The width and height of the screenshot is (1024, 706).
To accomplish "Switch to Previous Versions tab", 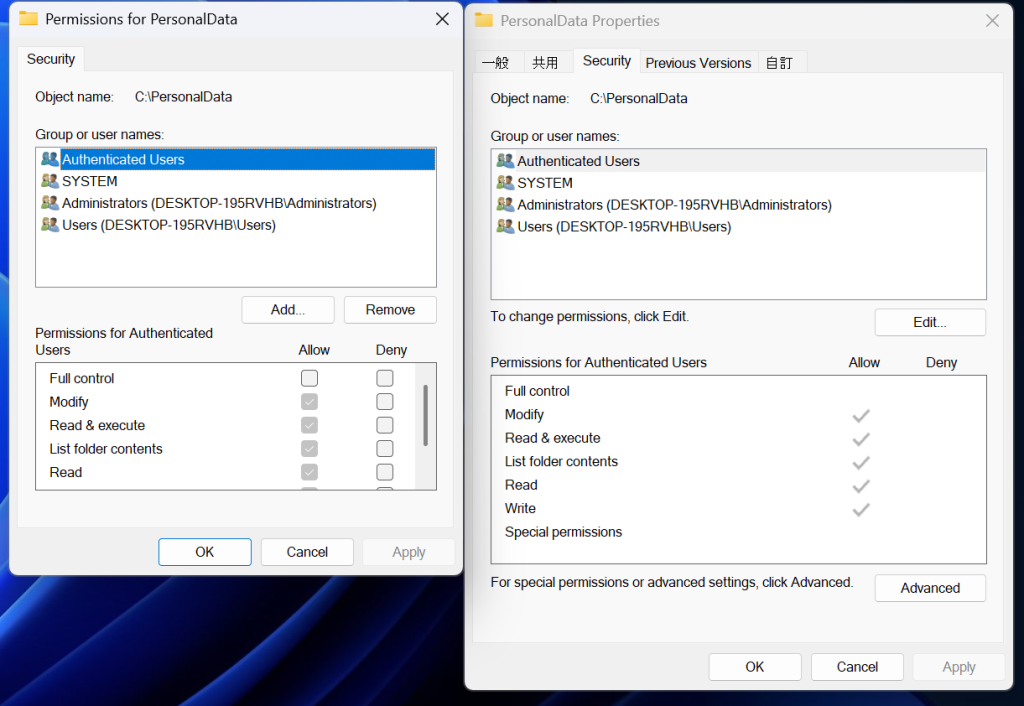I will click(698, 63).
